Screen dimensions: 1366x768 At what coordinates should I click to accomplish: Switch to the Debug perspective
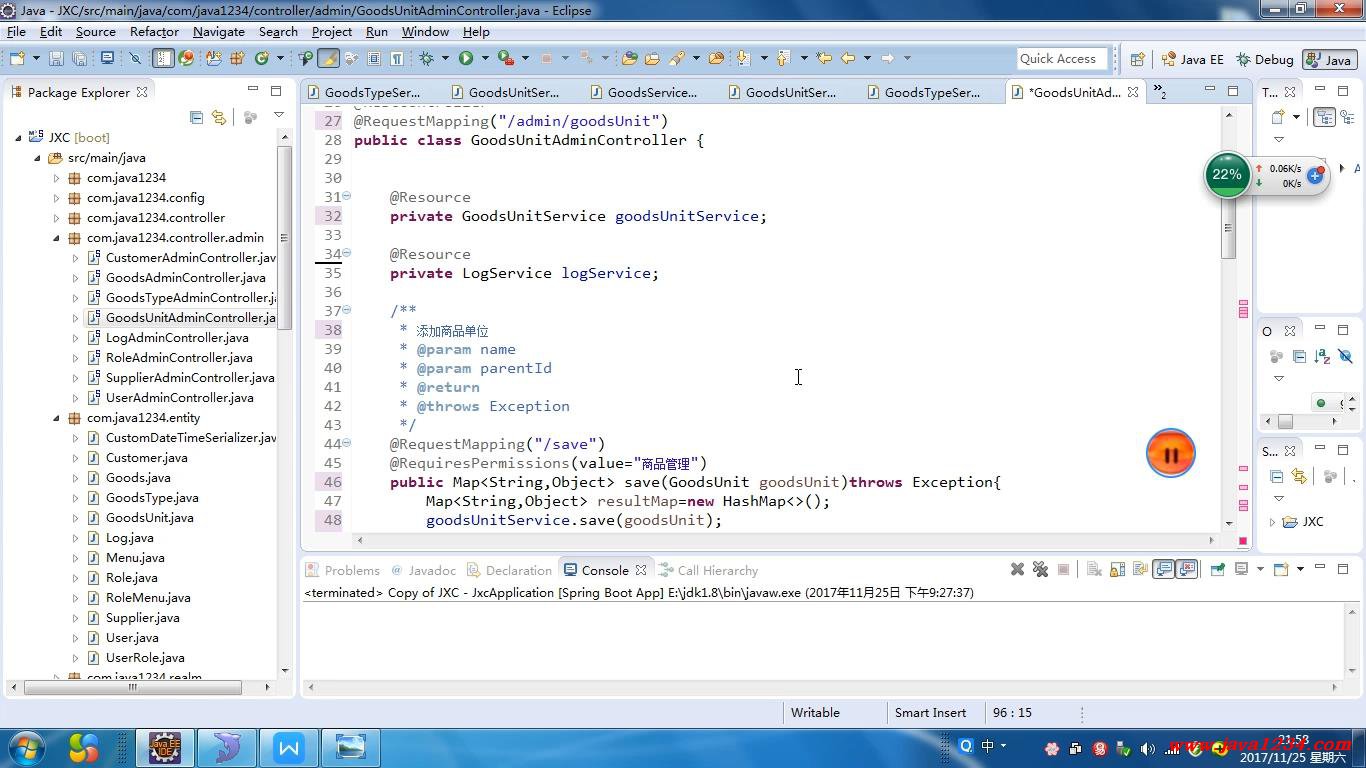[1265, 59]
